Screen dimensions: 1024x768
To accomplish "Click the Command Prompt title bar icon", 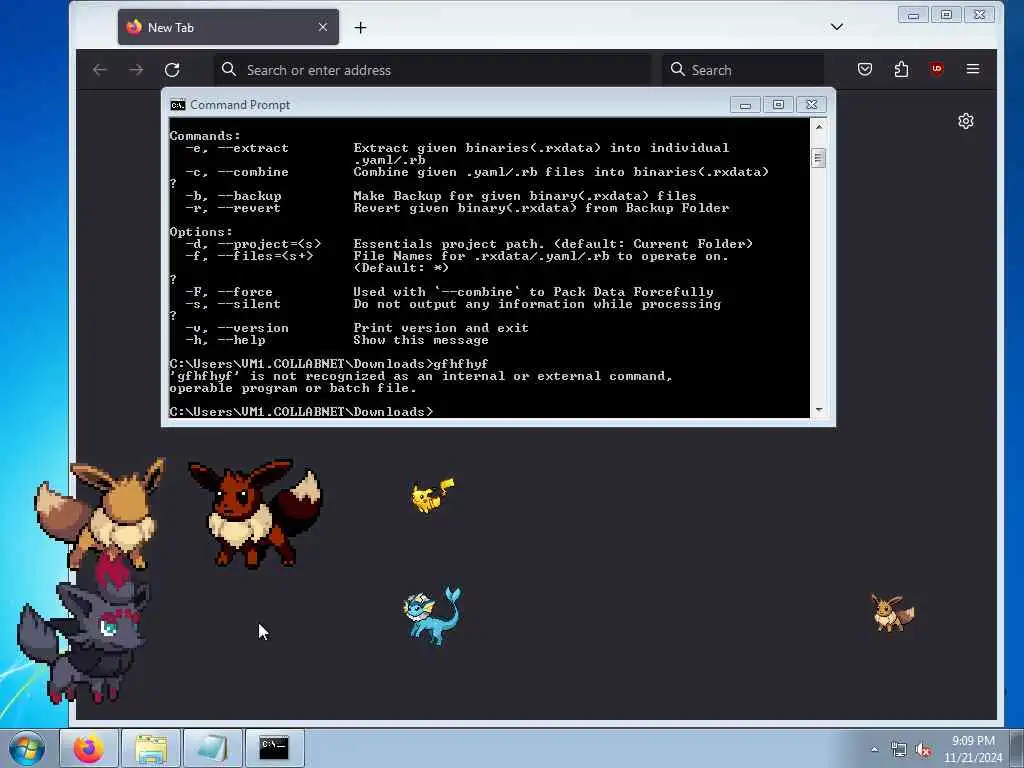I will click(x=178, y=105).
